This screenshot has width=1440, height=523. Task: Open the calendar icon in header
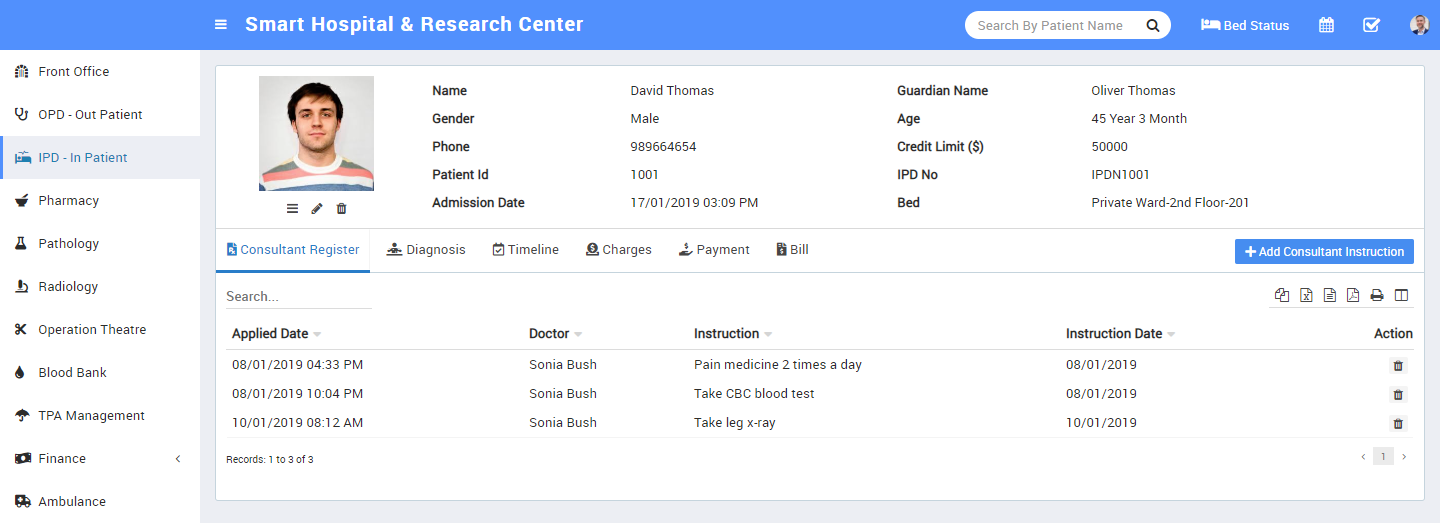coord(1326,25)
